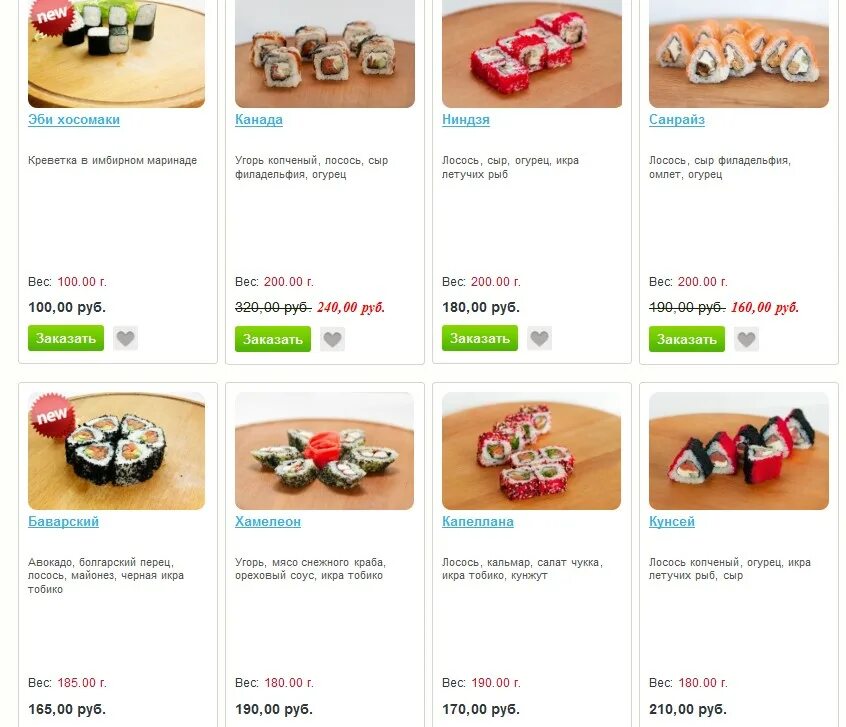Order the Санрайз roll with Заказать button

tap(687, 339)
